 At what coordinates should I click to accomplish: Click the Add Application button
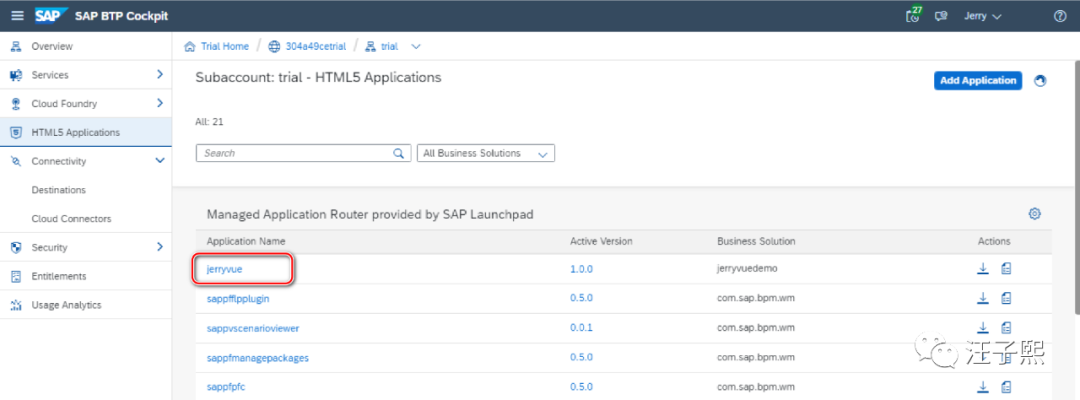[977, 81]
